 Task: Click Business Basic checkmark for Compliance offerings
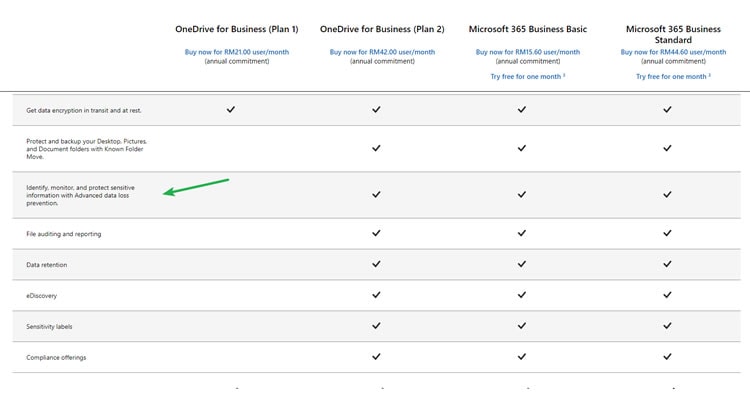522,356
